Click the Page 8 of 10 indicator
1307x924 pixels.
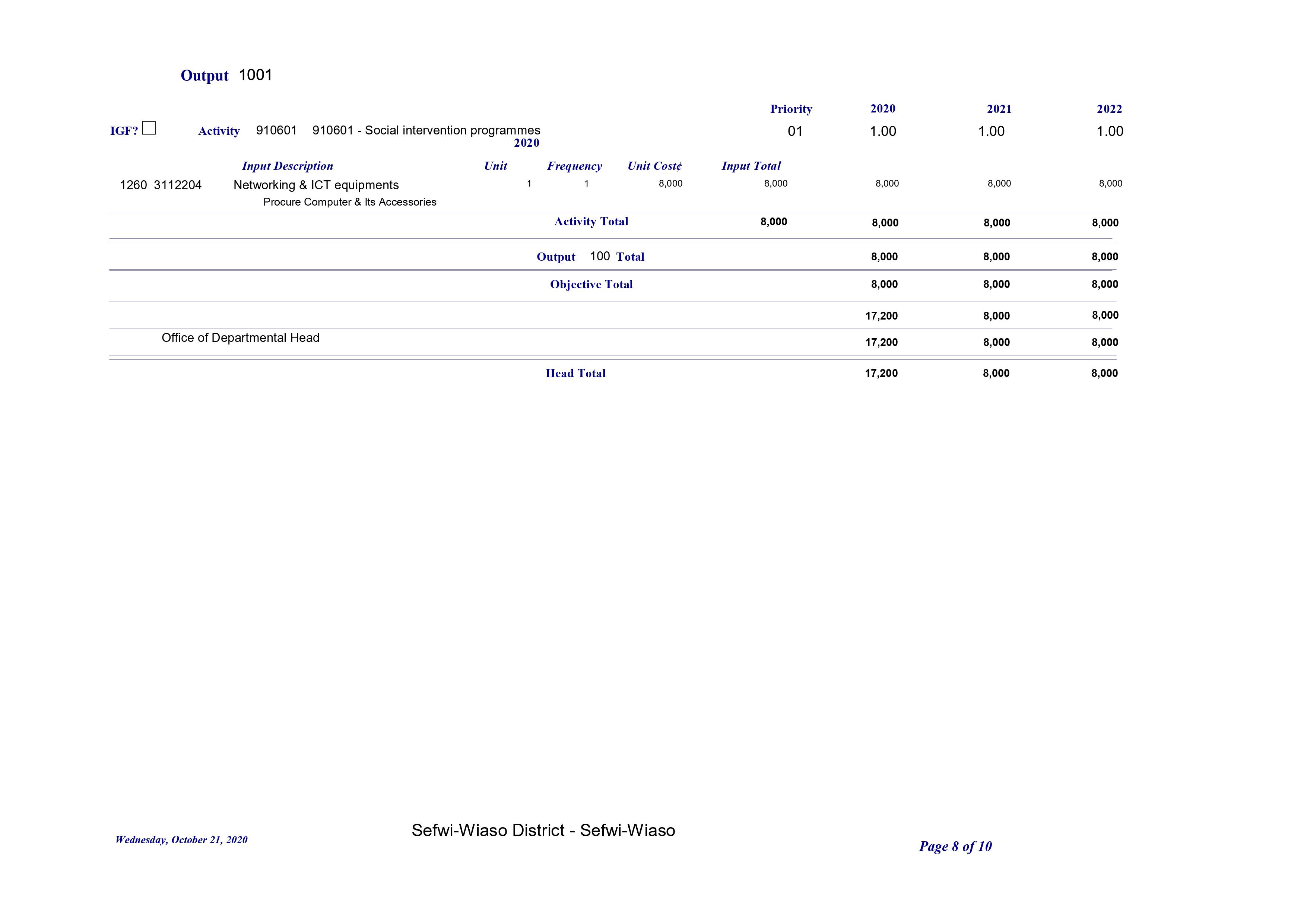(955, 846)
